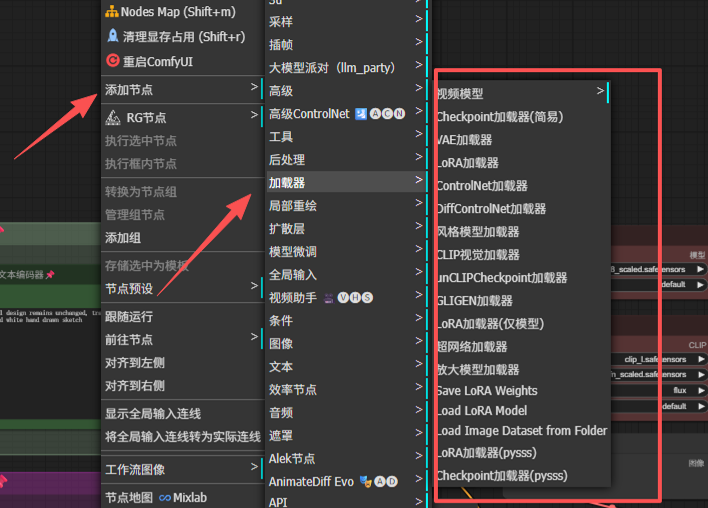Select Checkpoint加载器(简易) from loader list
708x508 pixels.
click(499, 117)
